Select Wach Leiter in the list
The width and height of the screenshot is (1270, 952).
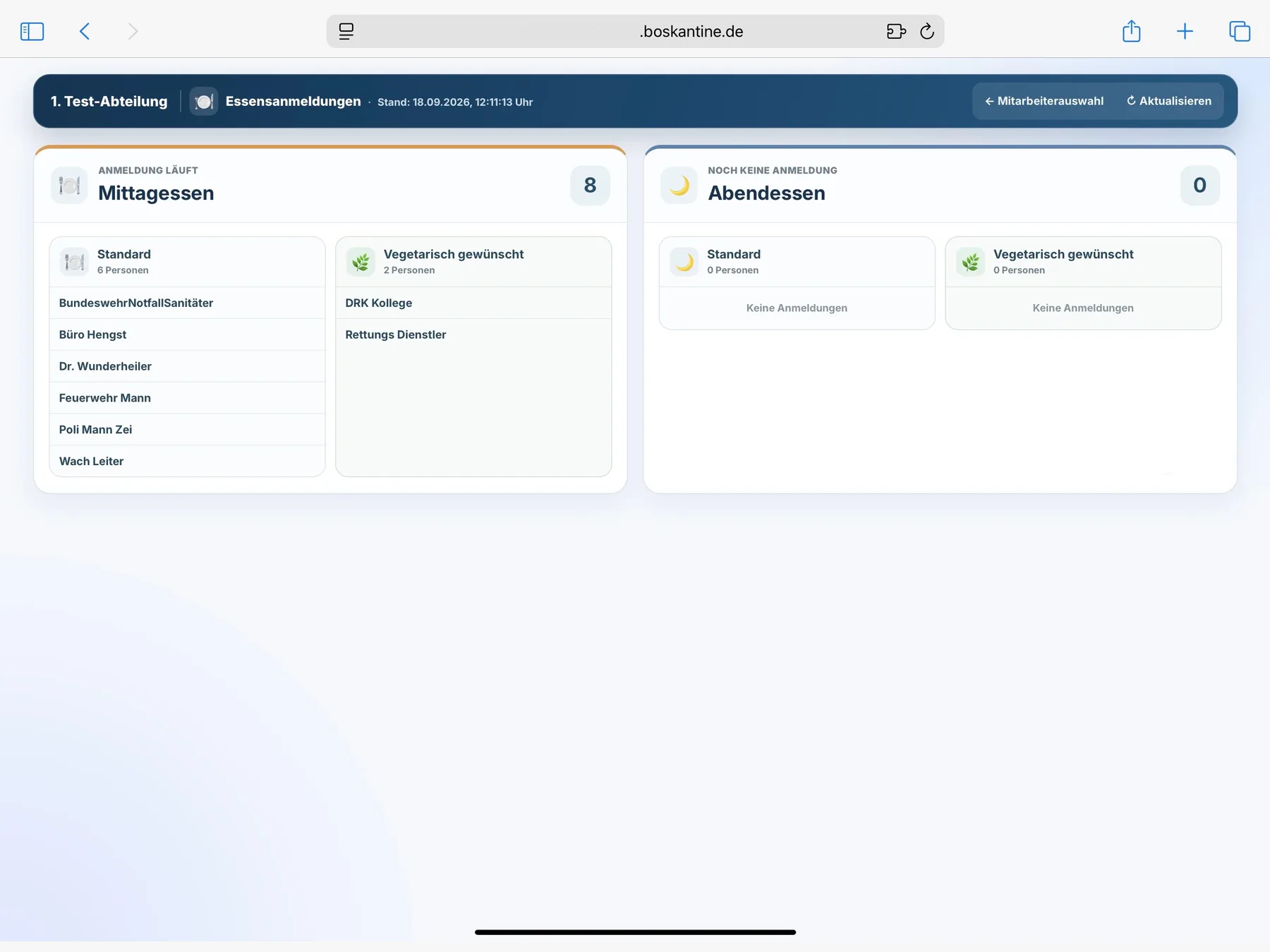tap(187, 461)
